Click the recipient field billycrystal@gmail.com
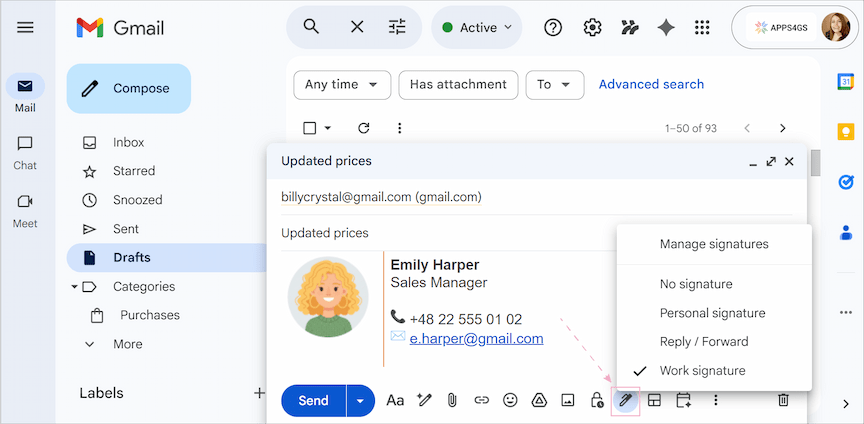The width and height of the screenshot is (864, 424). (381, 197)
